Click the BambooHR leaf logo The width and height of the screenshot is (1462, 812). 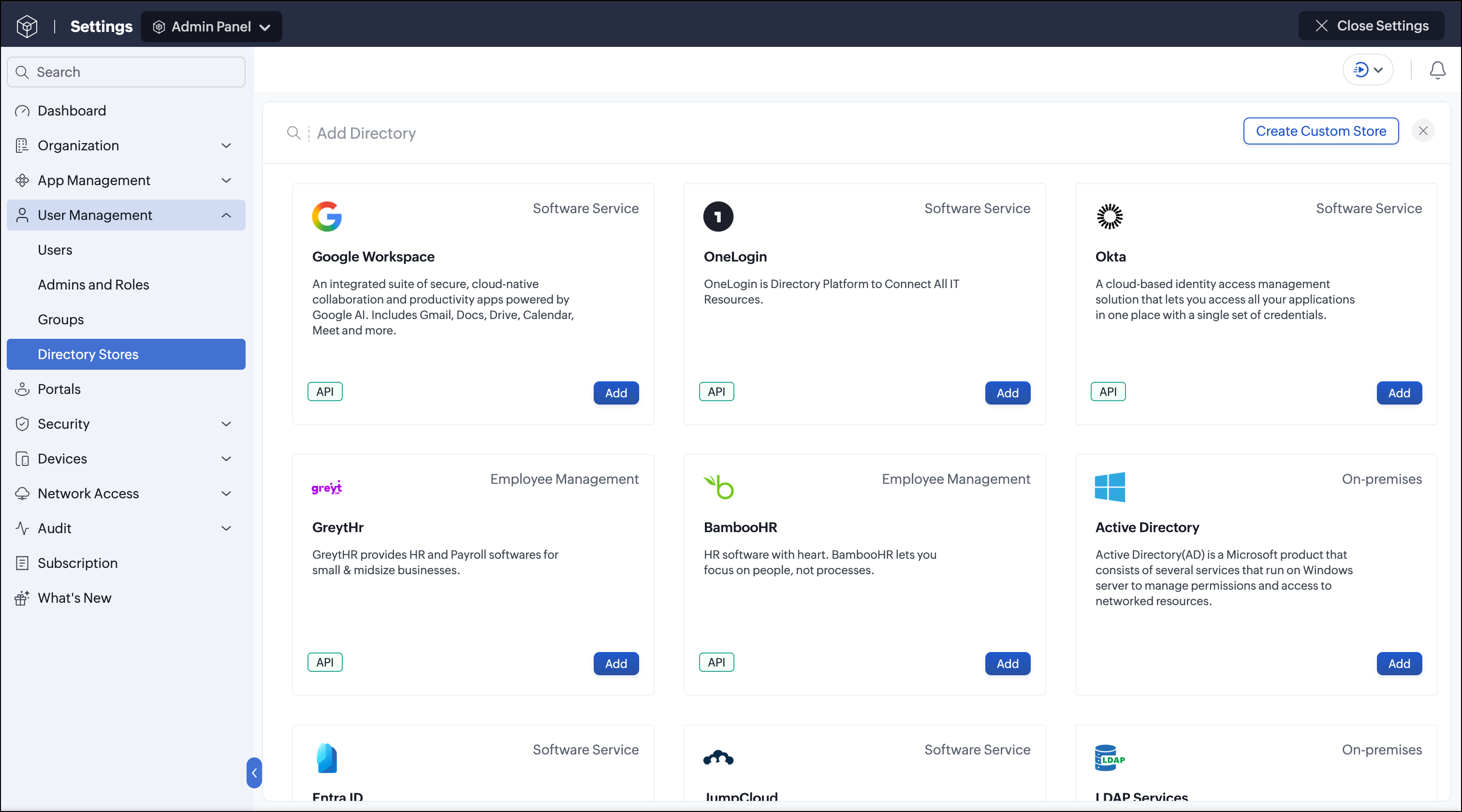(x=718, y=487)
